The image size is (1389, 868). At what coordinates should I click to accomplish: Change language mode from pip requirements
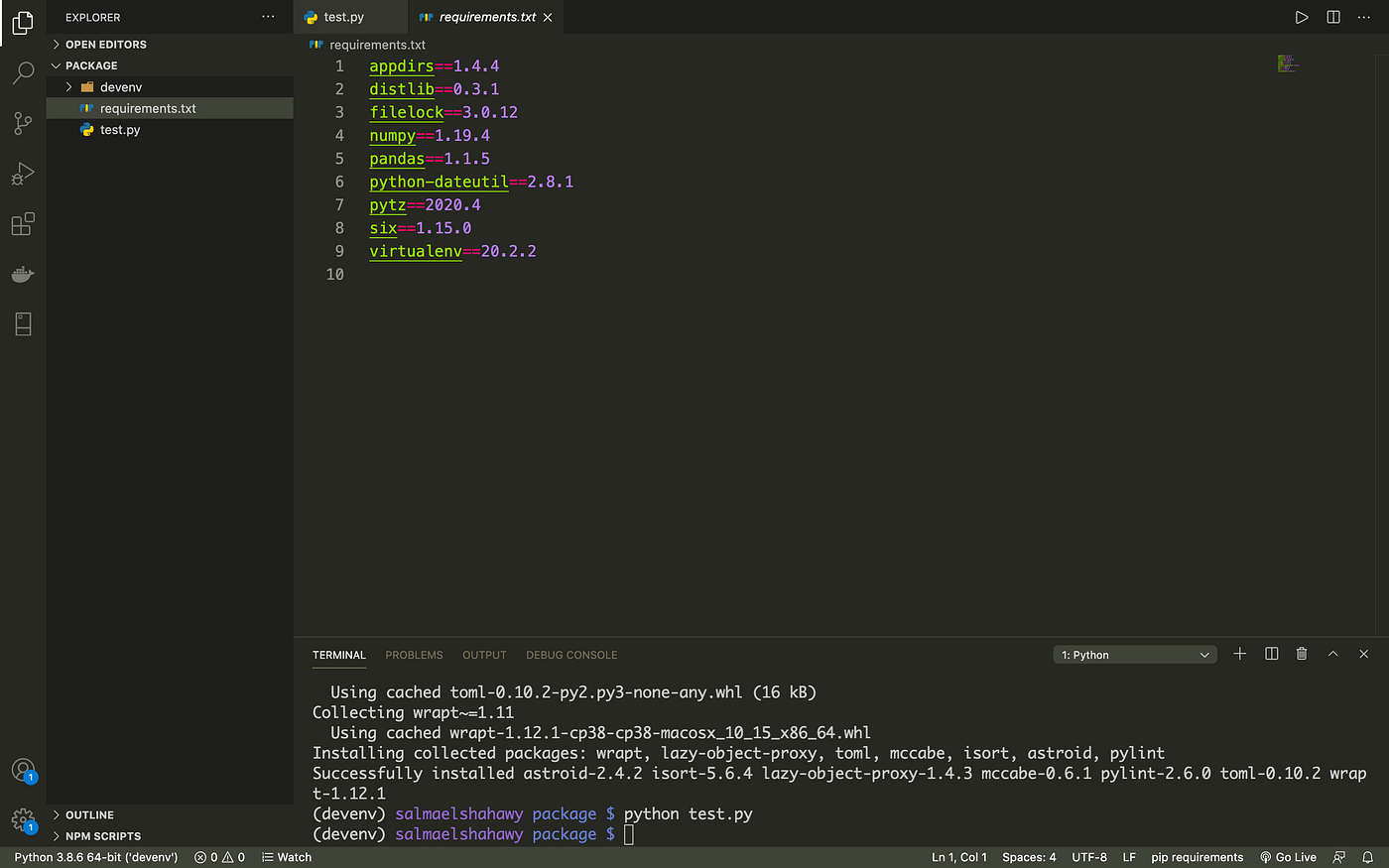tap(1197, 857)
